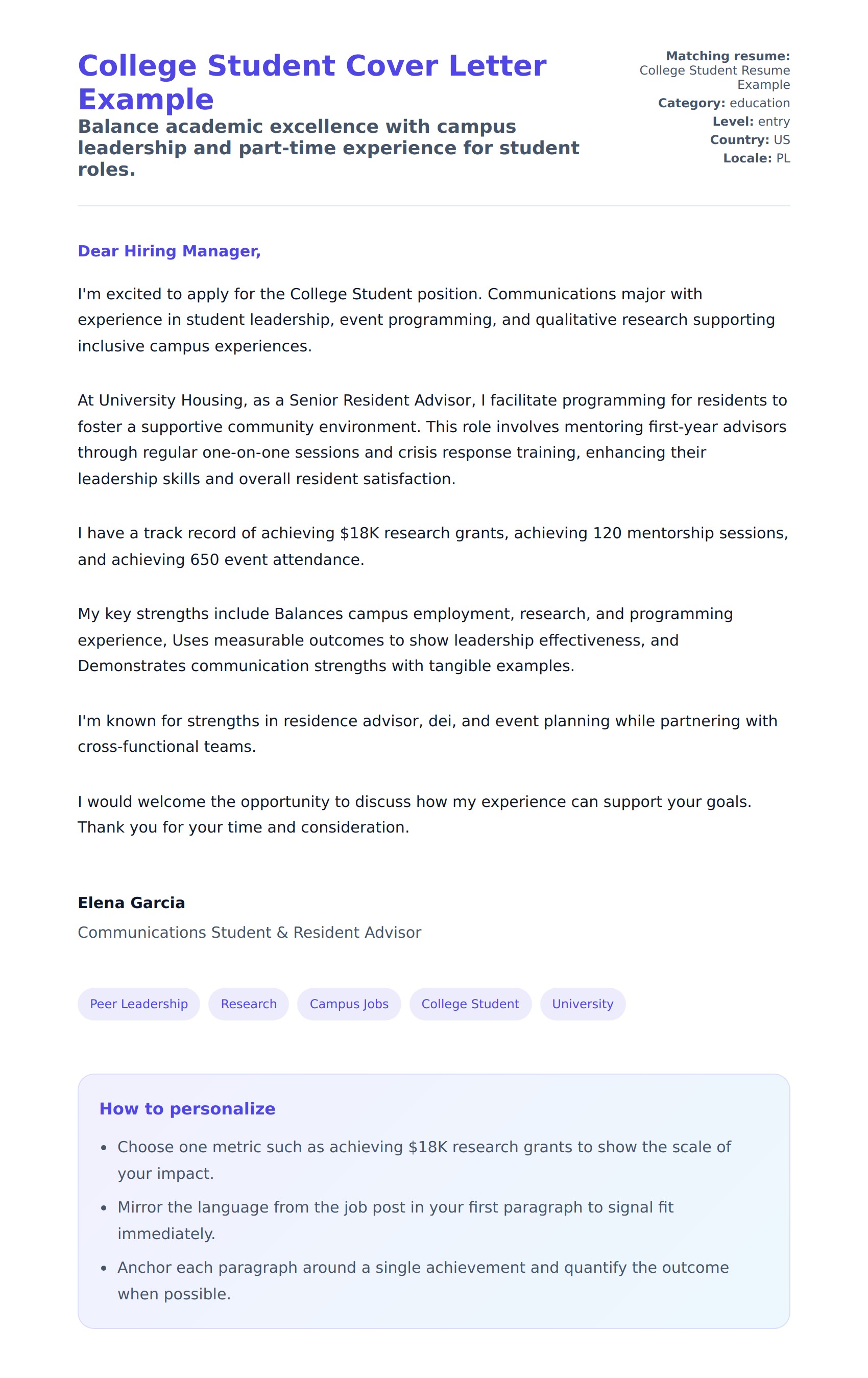This screenshot has width=868, height=1378.
Task: Click the College Student tag
Action: [470, 1004]
